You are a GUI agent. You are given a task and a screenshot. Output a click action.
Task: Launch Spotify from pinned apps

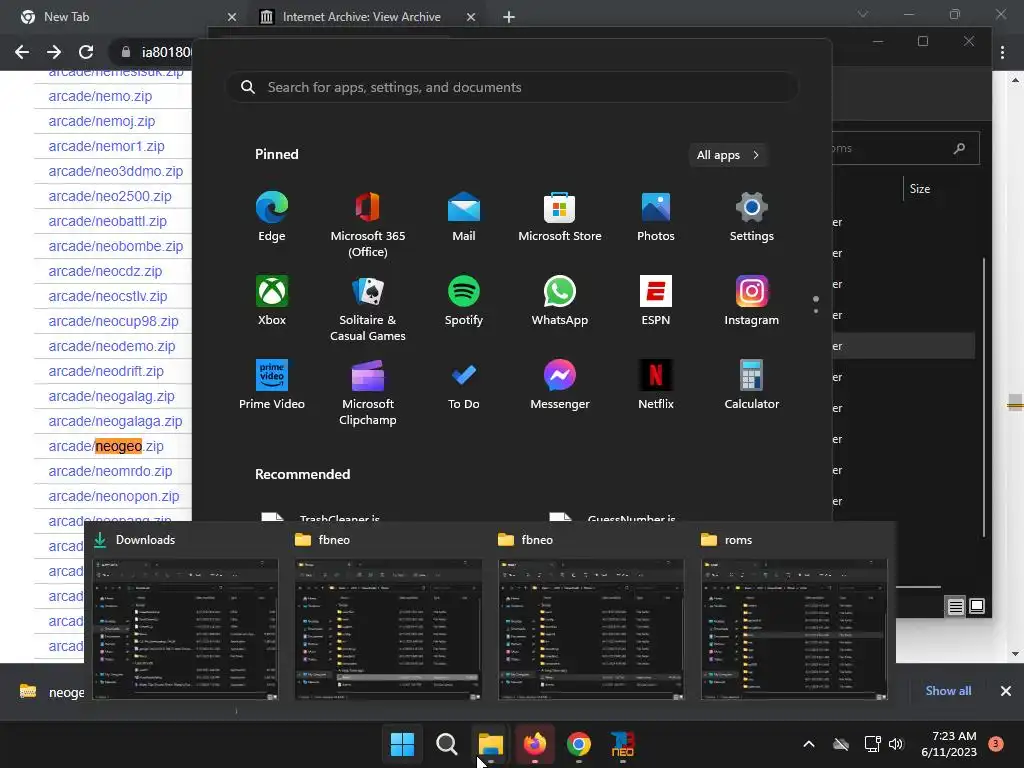pos(464,301)
